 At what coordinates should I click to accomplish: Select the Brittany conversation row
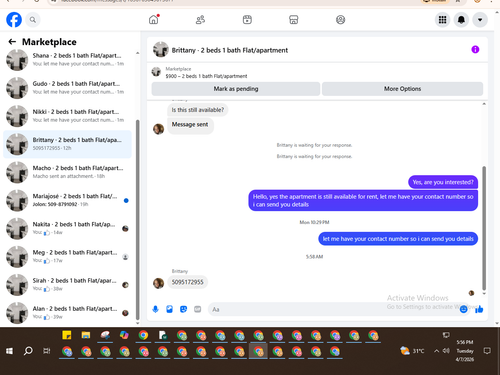pyautogui.click(x=68, y=144)
